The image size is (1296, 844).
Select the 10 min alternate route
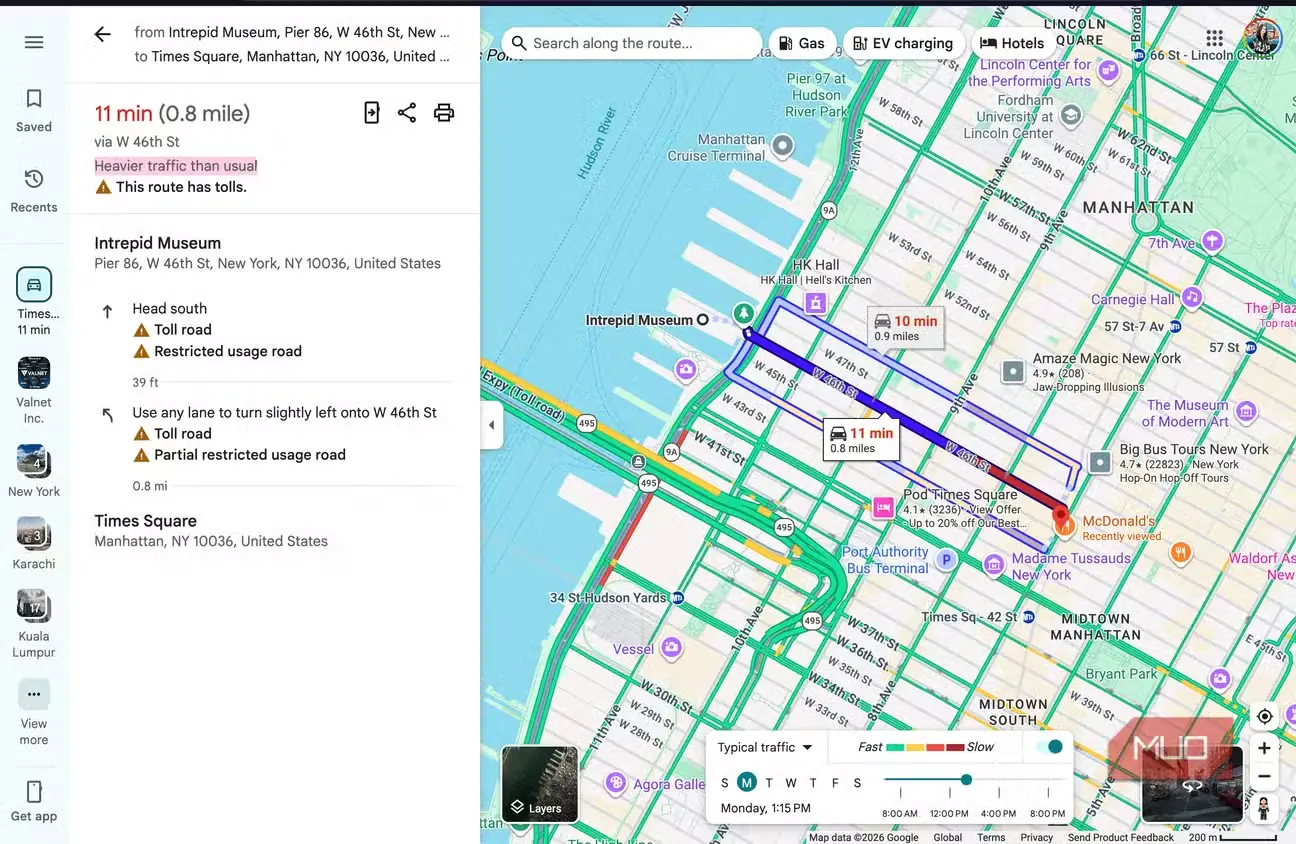click(x=905, y=328)
